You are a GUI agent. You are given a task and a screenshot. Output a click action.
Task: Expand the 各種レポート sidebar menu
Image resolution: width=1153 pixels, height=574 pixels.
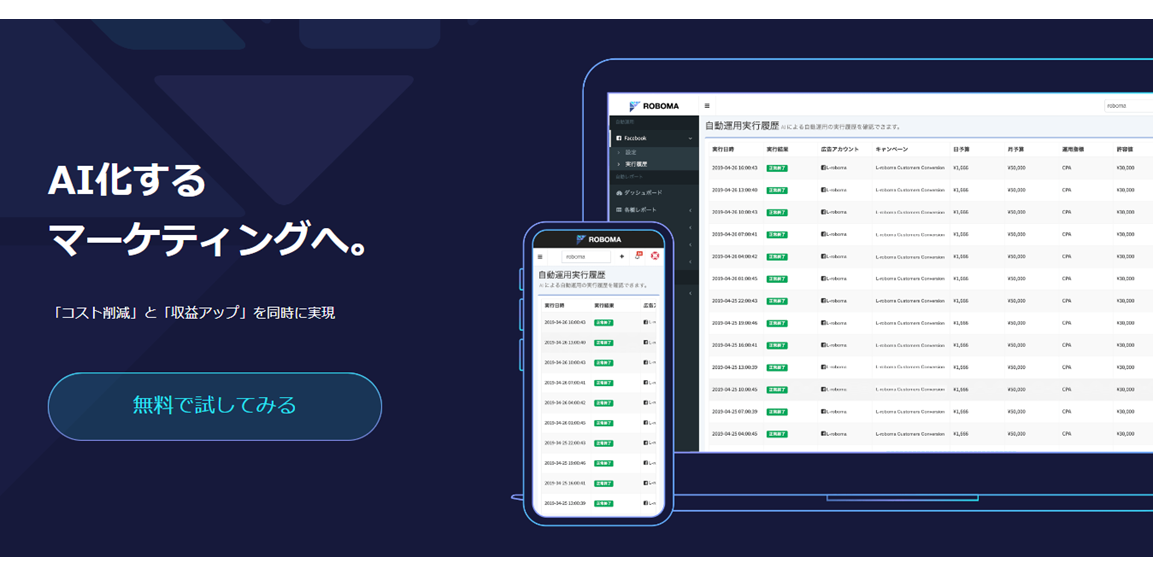[690, 210]
